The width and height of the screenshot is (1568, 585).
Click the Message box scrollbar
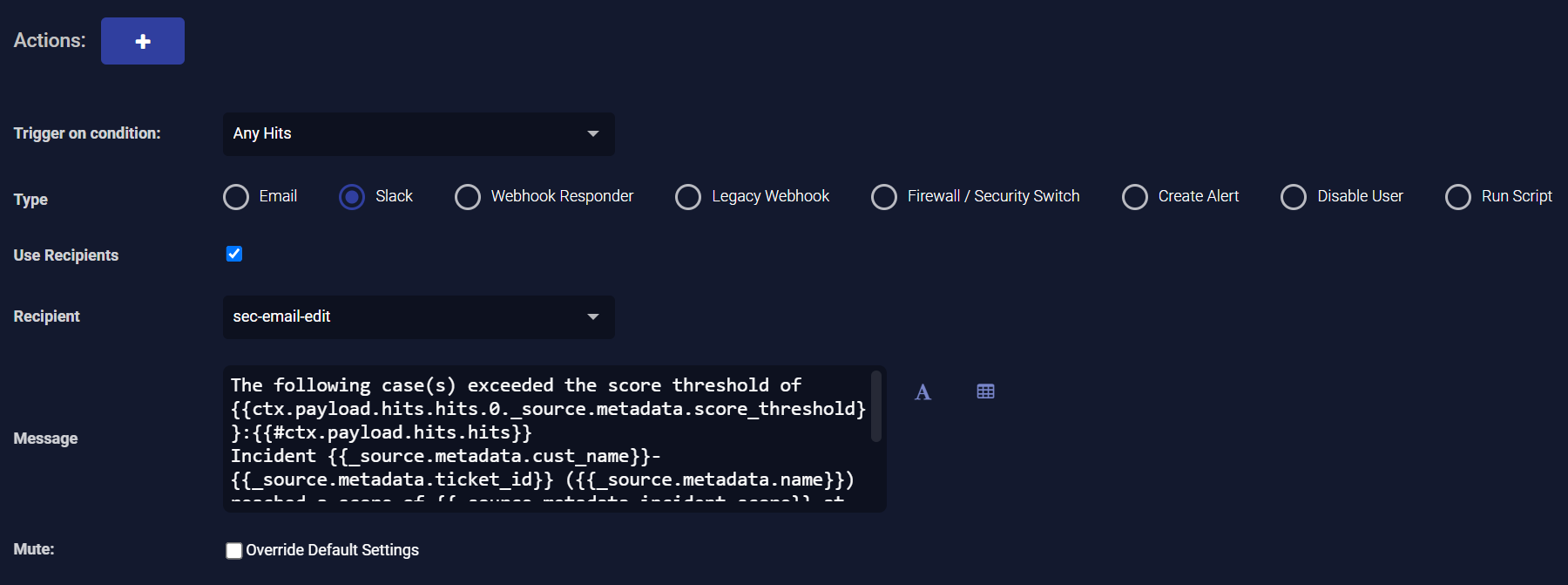pyautogui.click(x=876, y=407)
